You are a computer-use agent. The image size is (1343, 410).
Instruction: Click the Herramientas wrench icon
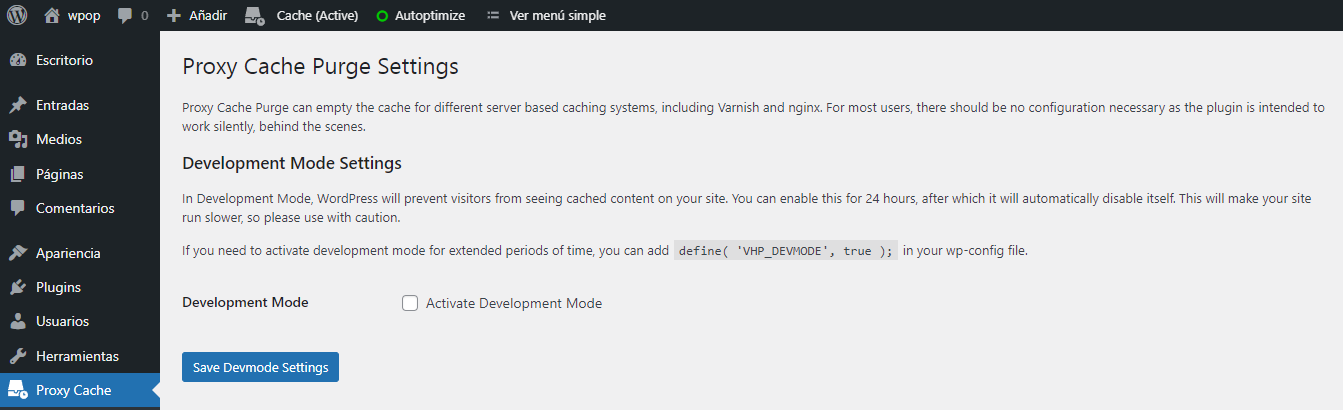[17, 357]
